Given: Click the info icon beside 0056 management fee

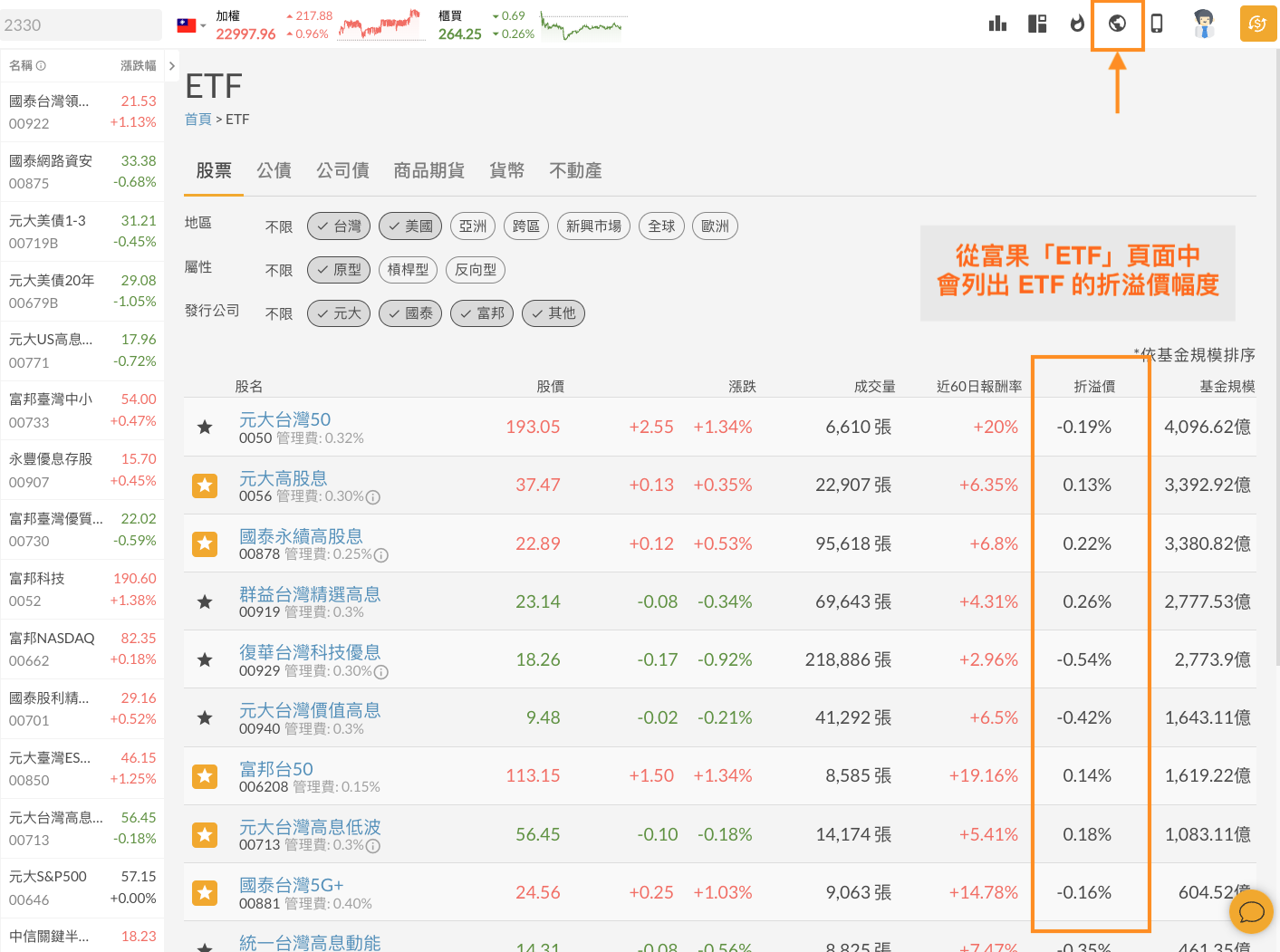Looking at the screenshot, I should (x=374, y=498).
